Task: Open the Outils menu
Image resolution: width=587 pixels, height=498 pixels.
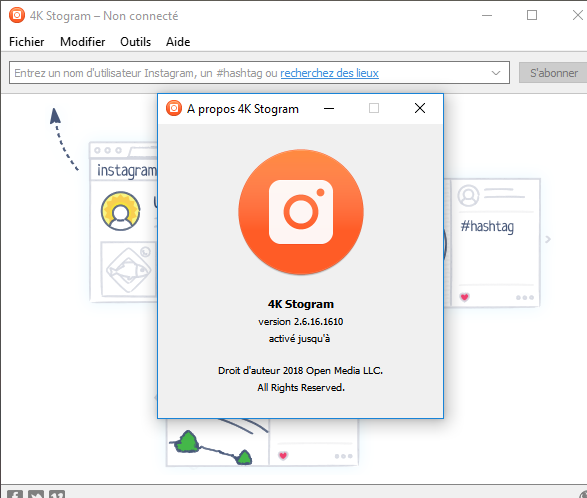Action: [x=136, y=42]
